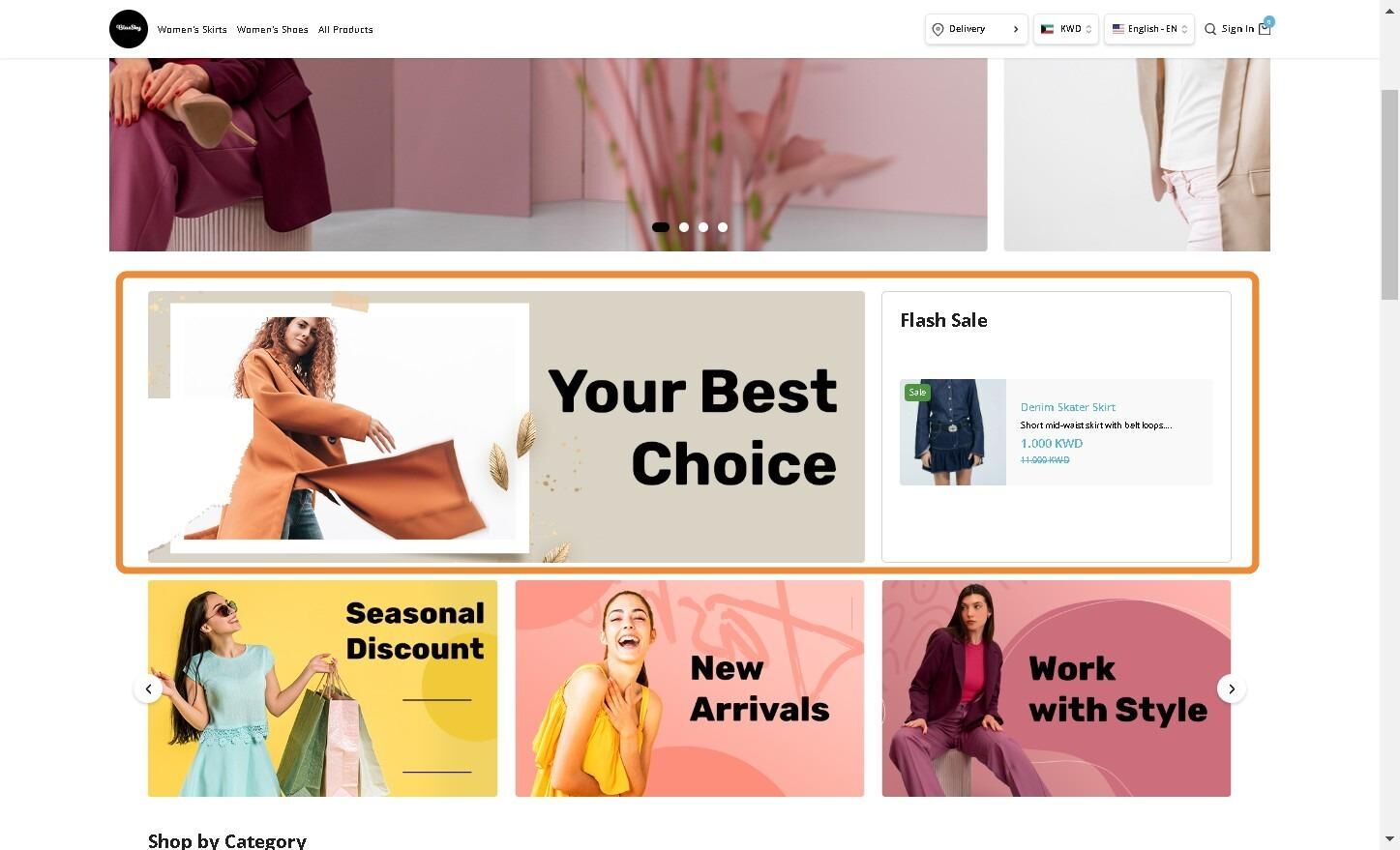Click the page vertical scrollbar thumb
Viewport: 1400px width, 850px height.
(x=1389, y=194)
